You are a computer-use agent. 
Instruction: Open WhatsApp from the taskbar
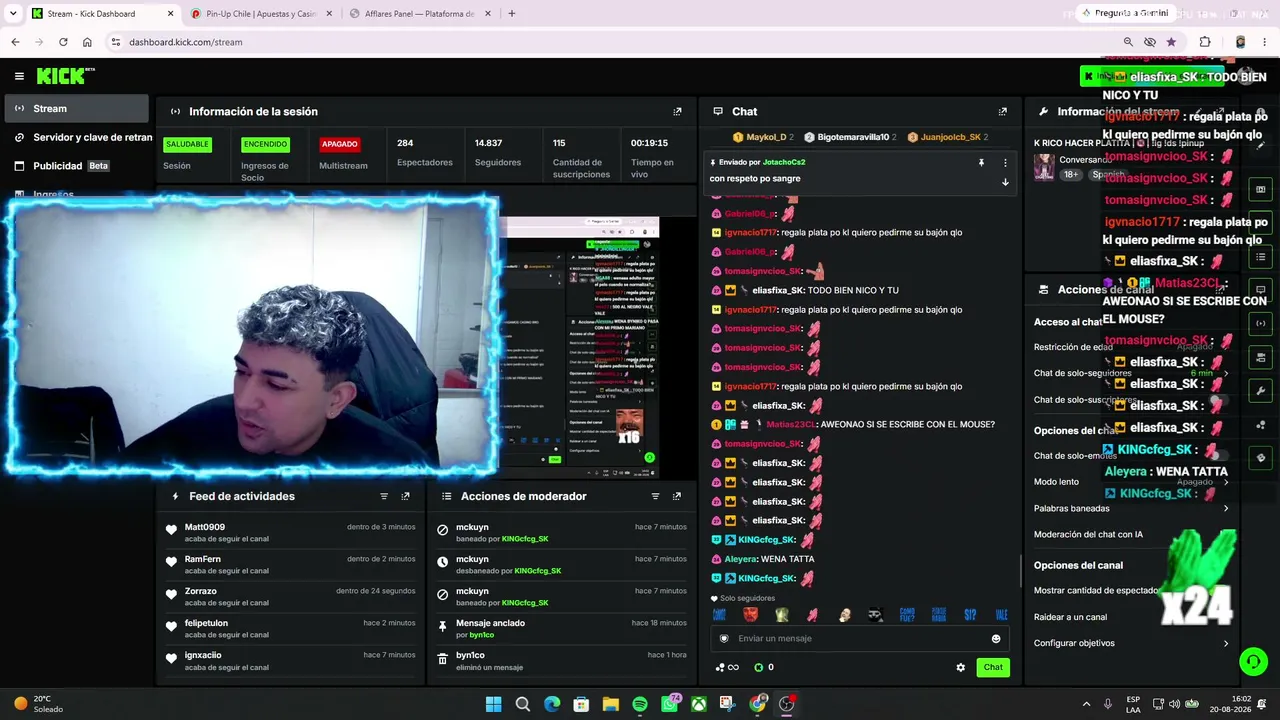[670, 704]
